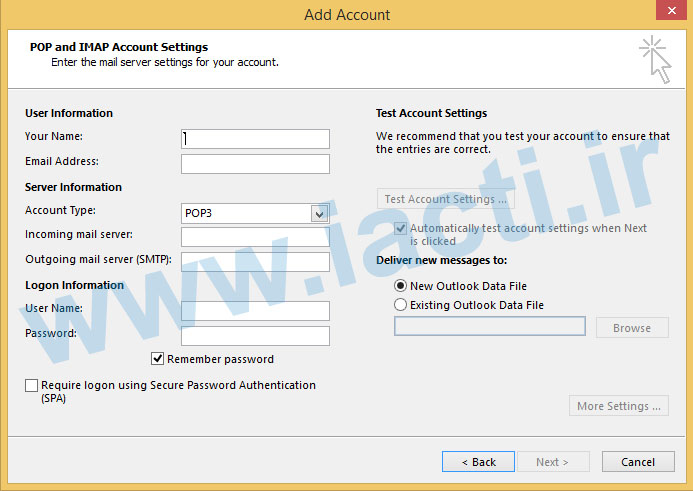The image size is (693, 491).
Task: Click the Browse button
Action: coord(632,328)
